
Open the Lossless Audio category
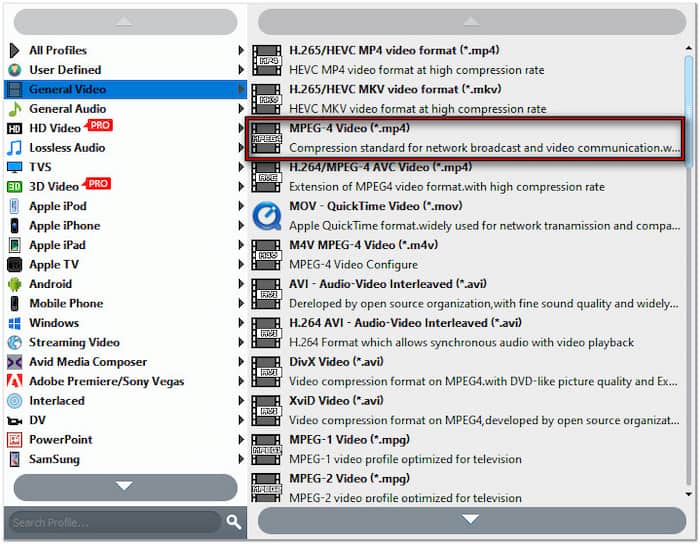(125, 148)
